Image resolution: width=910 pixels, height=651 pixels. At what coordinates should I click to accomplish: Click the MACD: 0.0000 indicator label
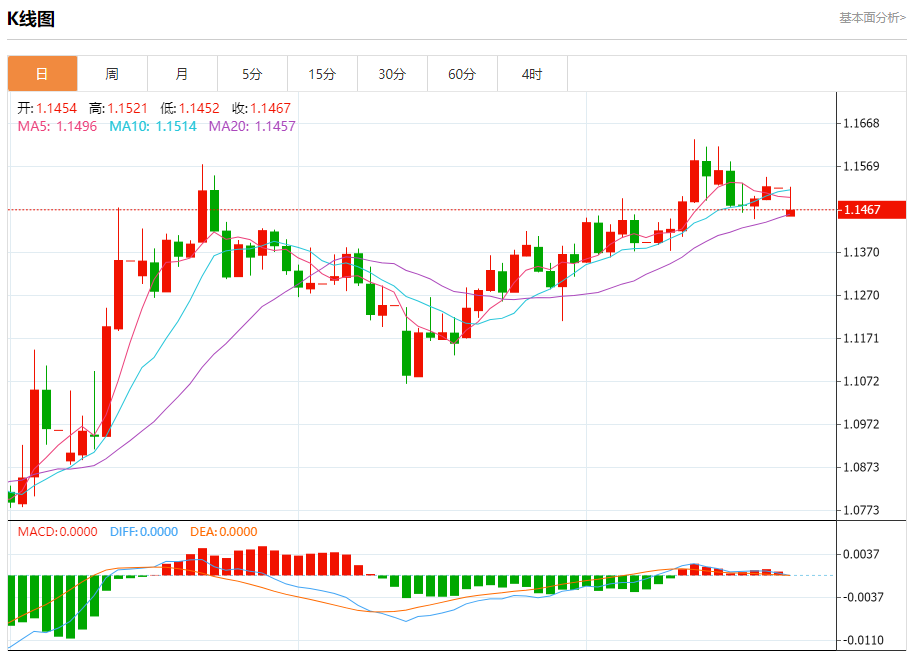pyautogui.click(x=58, y=532)
